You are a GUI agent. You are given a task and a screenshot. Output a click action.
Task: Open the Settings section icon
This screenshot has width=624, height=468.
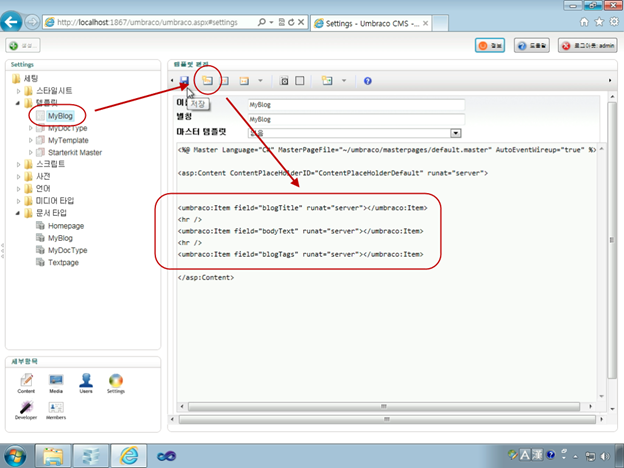[116, 383]
